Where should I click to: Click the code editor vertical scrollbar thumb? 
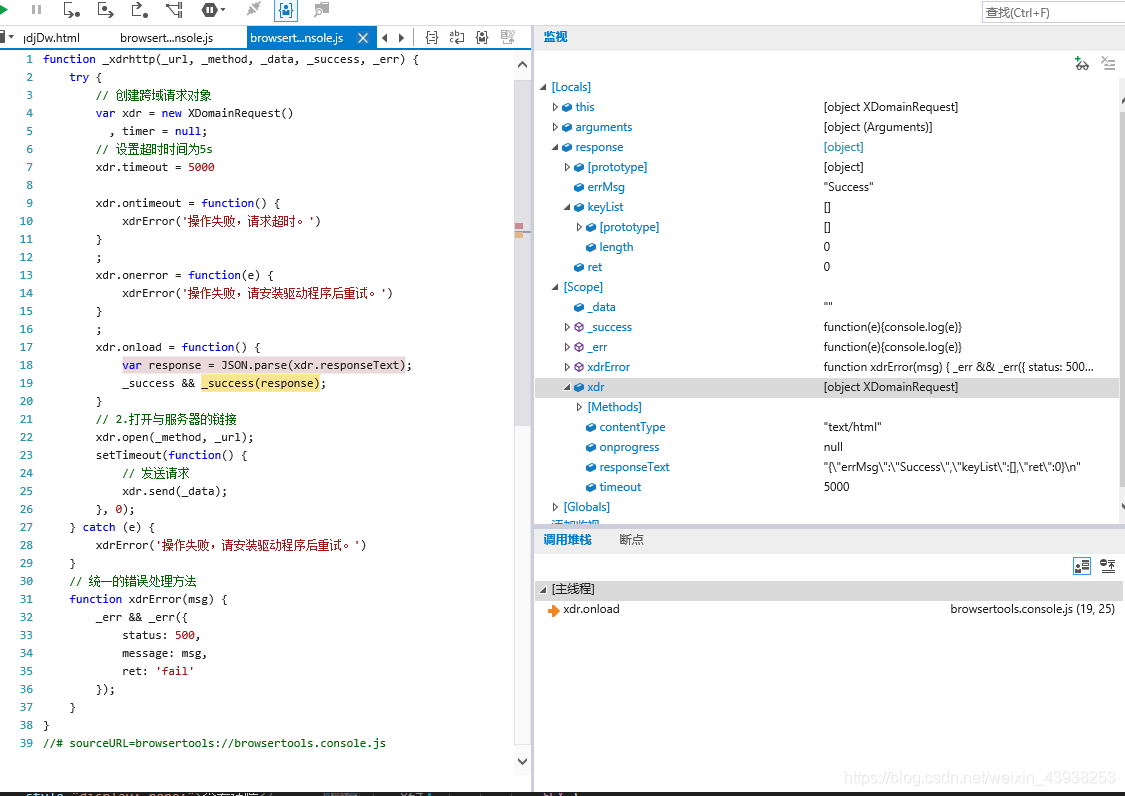(522, 253)
